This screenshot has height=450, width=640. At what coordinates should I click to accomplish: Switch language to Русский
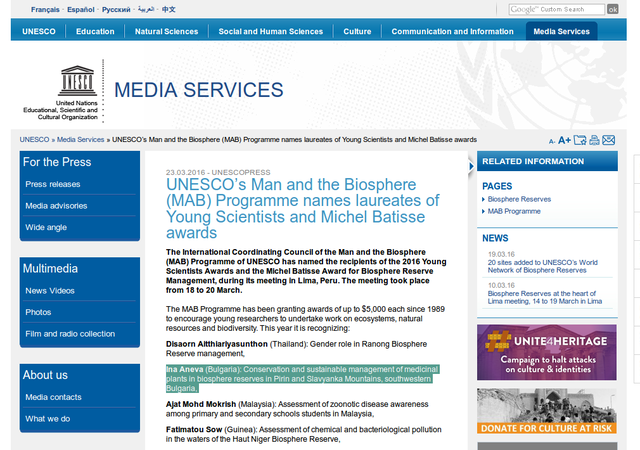click(116, 9)
